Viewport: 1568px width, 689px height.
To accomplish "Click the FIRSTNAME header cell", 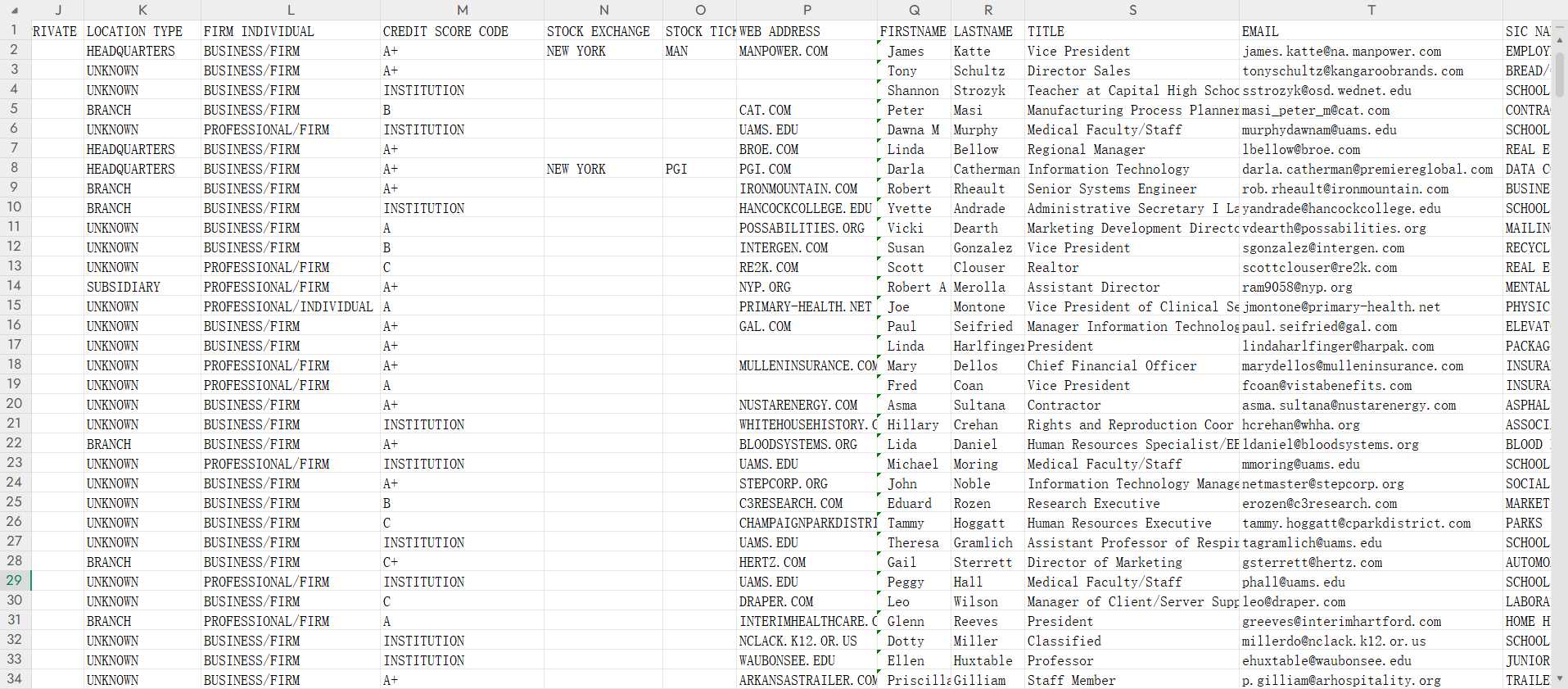I will [914, 30].
